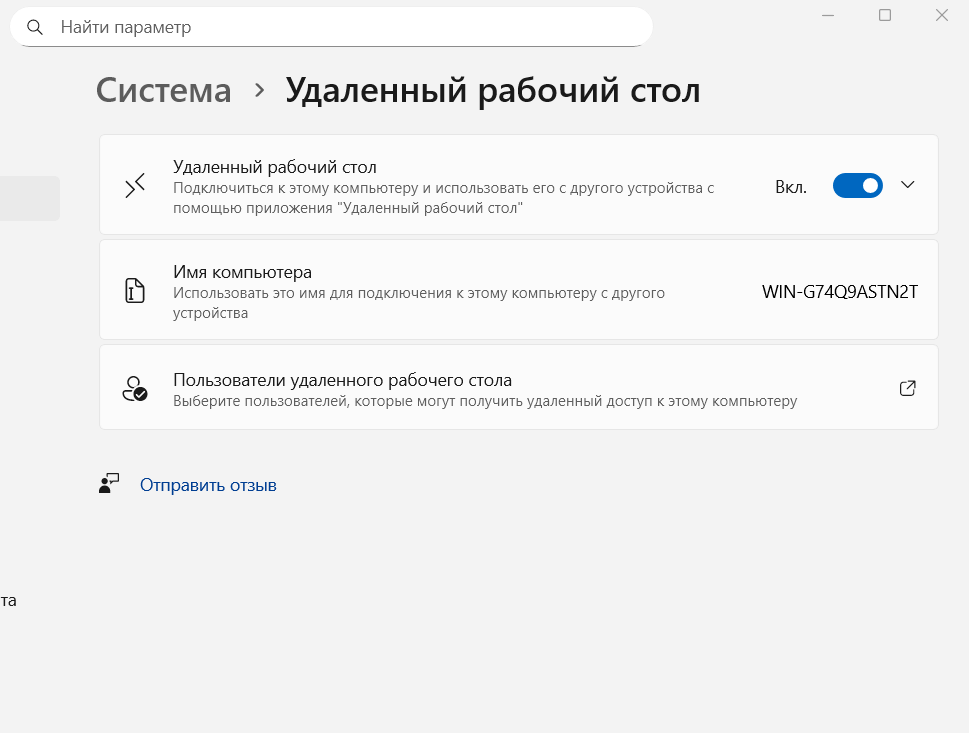969x733 pixels.
Task: Turn off the "Удаленный рабочий стол" toggle
Action: coord(857,186)
